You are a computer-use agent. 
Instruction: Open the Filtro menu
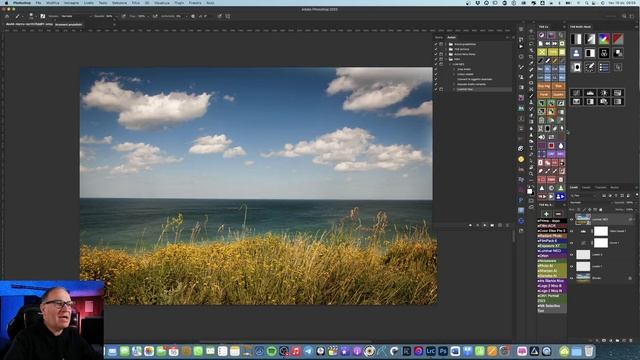[136, 3]
